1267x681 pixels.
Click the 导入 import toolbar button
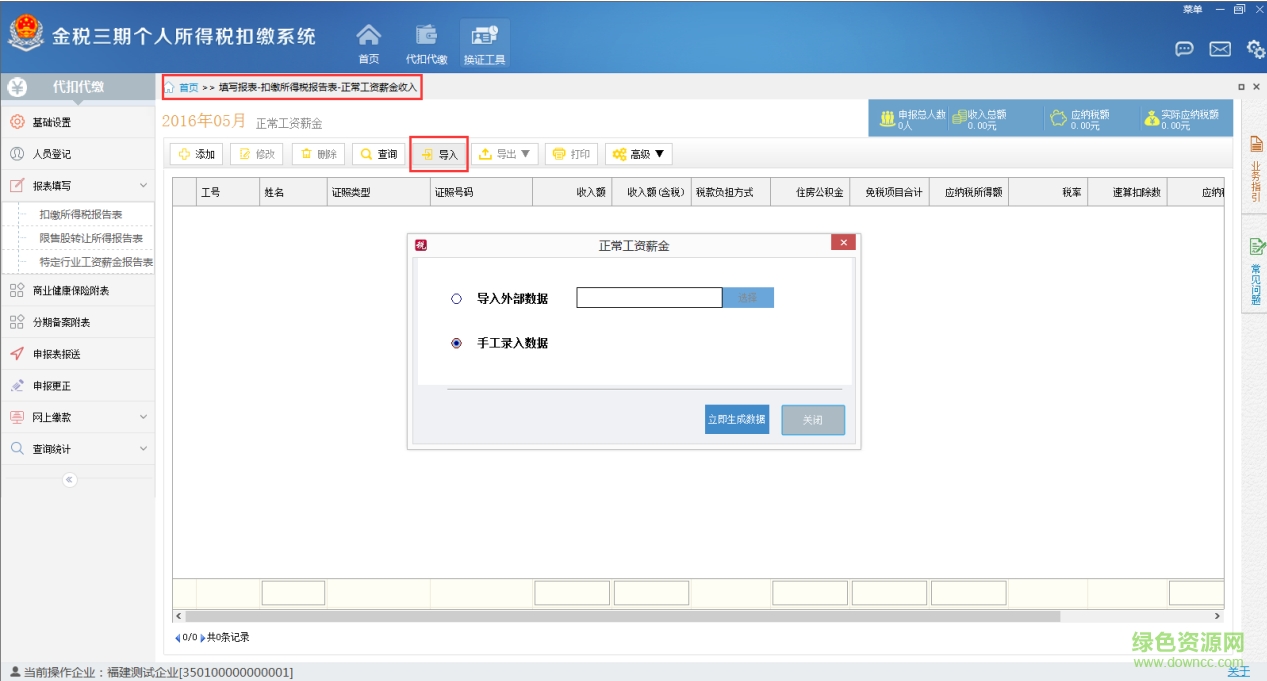(x=439, y=154)
